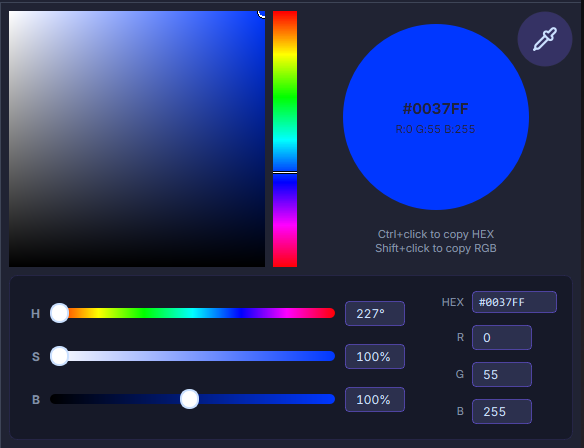Click the hue value field showing 227°
This screenshot has width=584, height=448.
375,314
